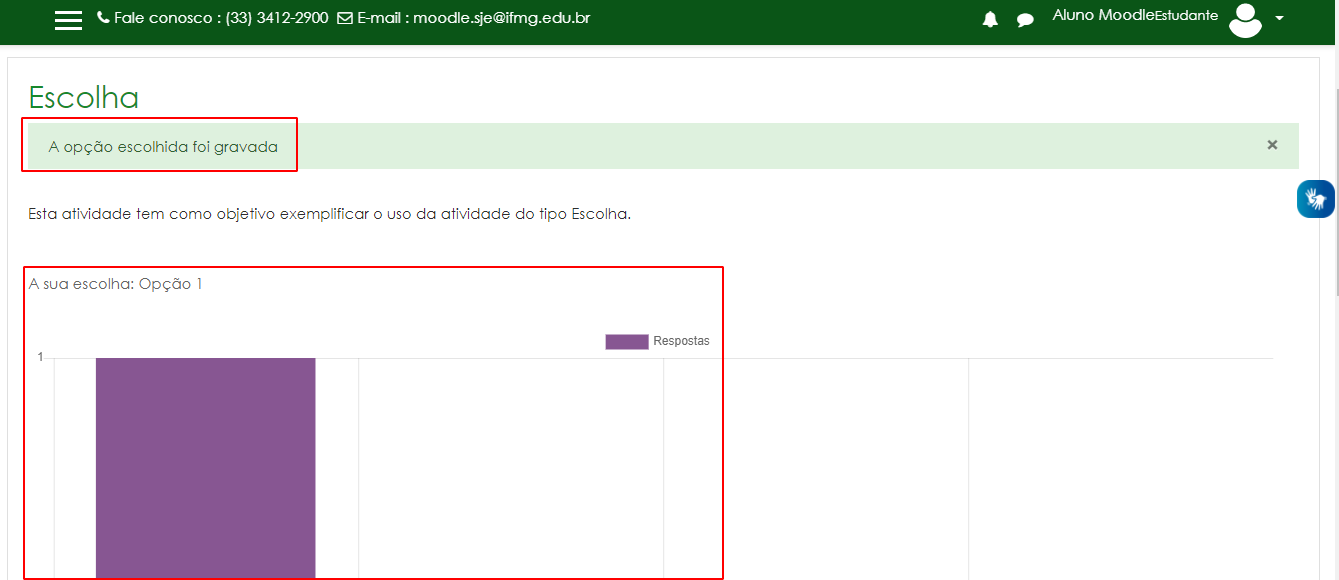Select the Opção 1 link
1339x580 pixels.
click(170, 283)
